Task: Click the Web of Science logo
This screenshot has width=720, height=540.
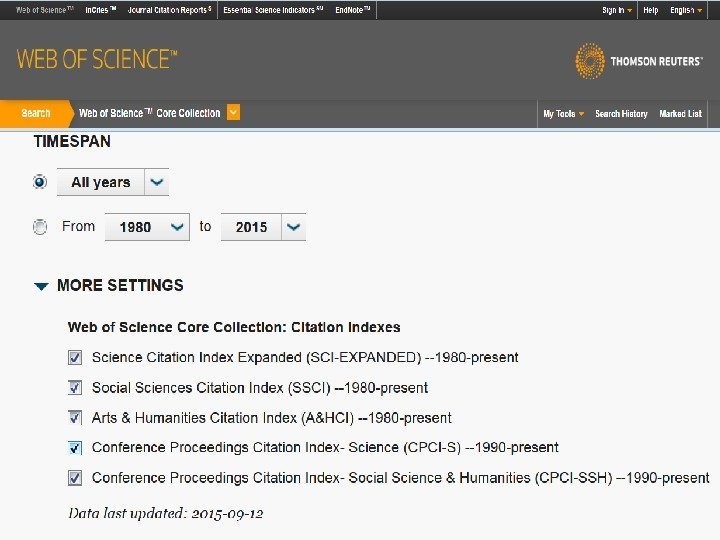Action: [97, 60]
